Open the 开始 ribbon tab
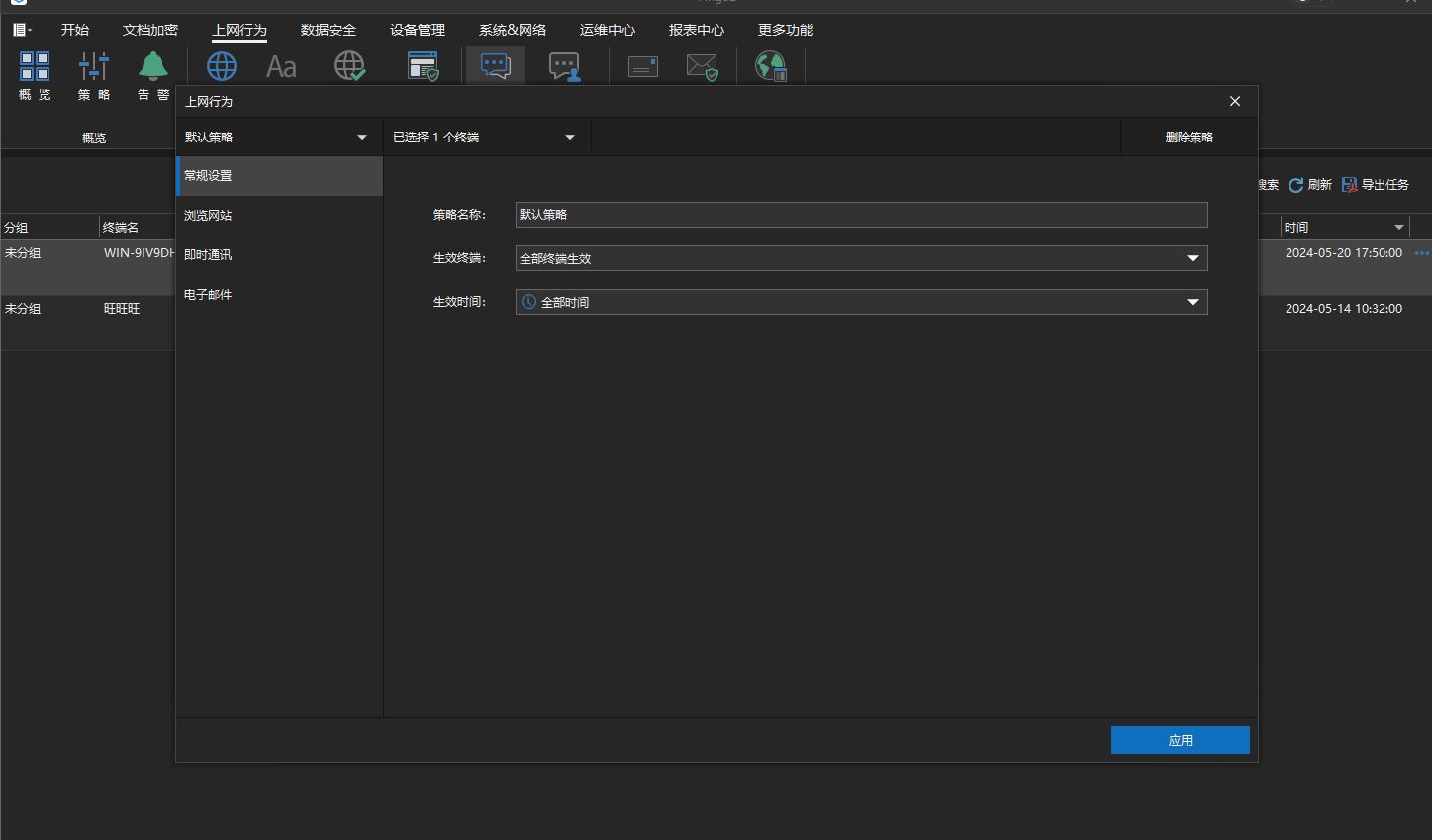The image size is (1432, 840). [75, 30]
